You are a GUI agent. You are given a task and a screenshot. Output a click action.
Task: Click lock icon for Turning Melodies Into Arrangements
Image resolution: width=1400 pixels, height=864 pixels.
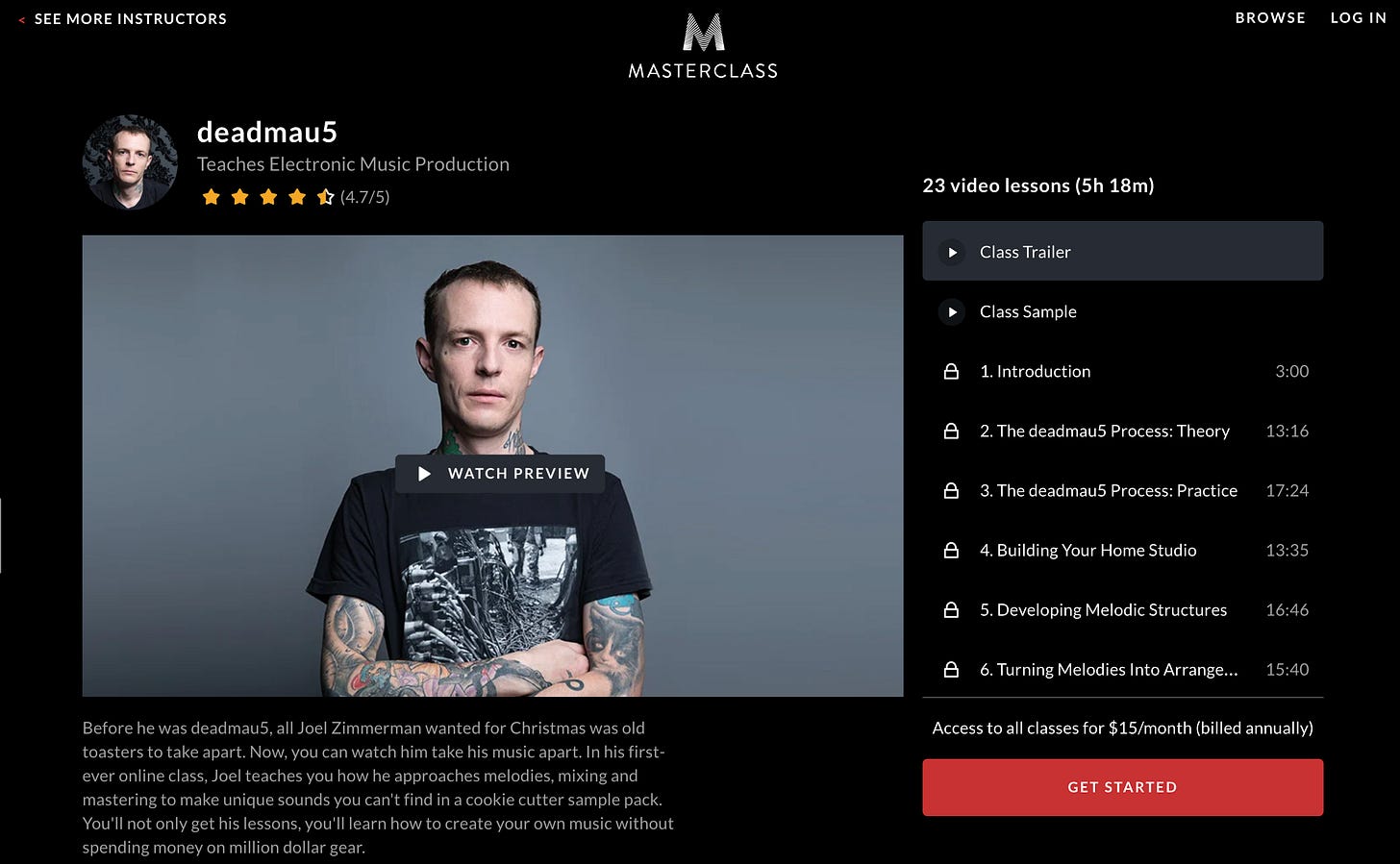pos(951,669)
